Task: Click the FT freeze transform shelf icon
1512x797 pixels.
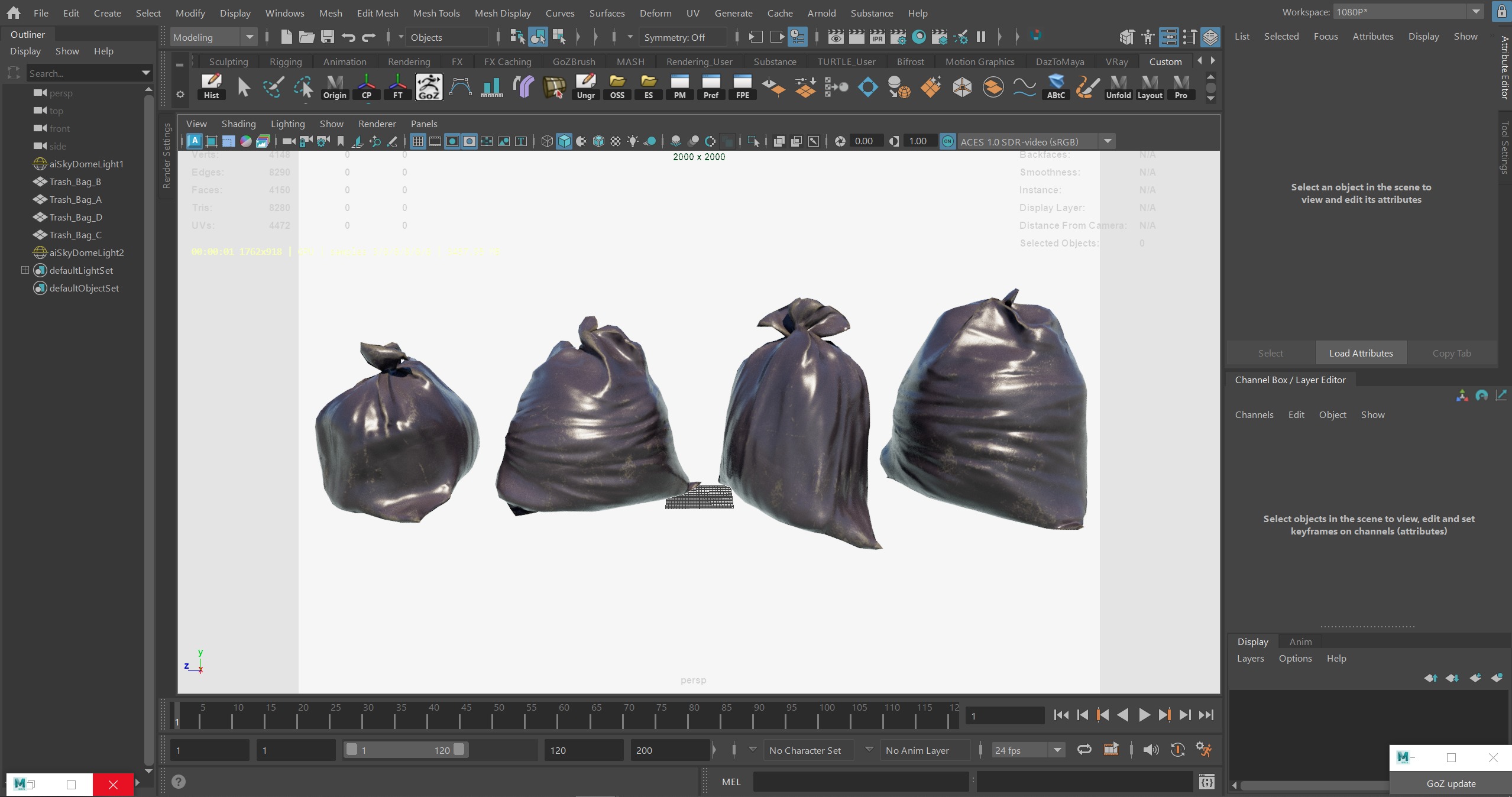Action: (398, 87)
